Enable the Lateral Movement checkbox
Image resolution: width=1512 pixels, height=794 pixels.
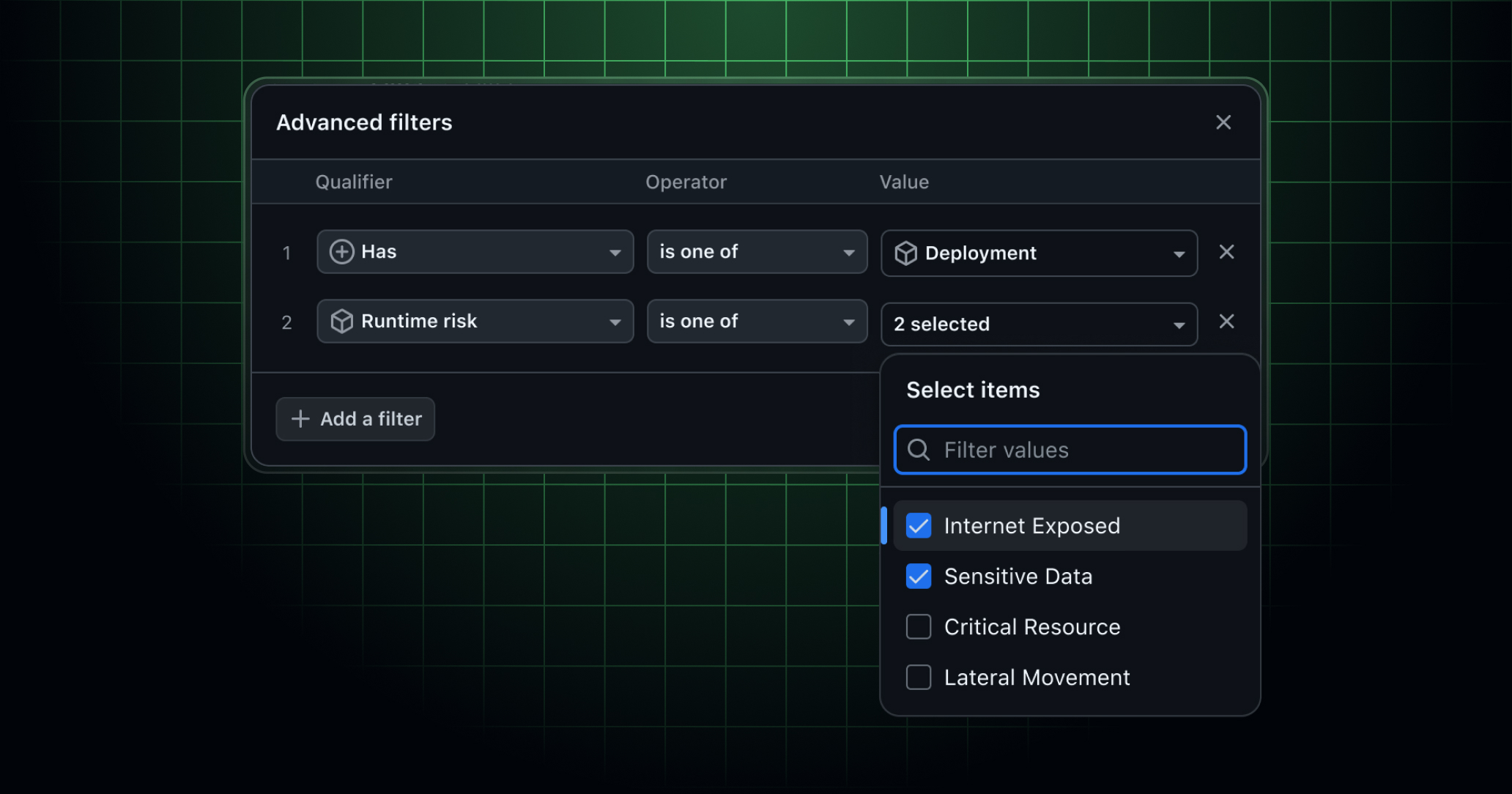[x=918, y=678]
